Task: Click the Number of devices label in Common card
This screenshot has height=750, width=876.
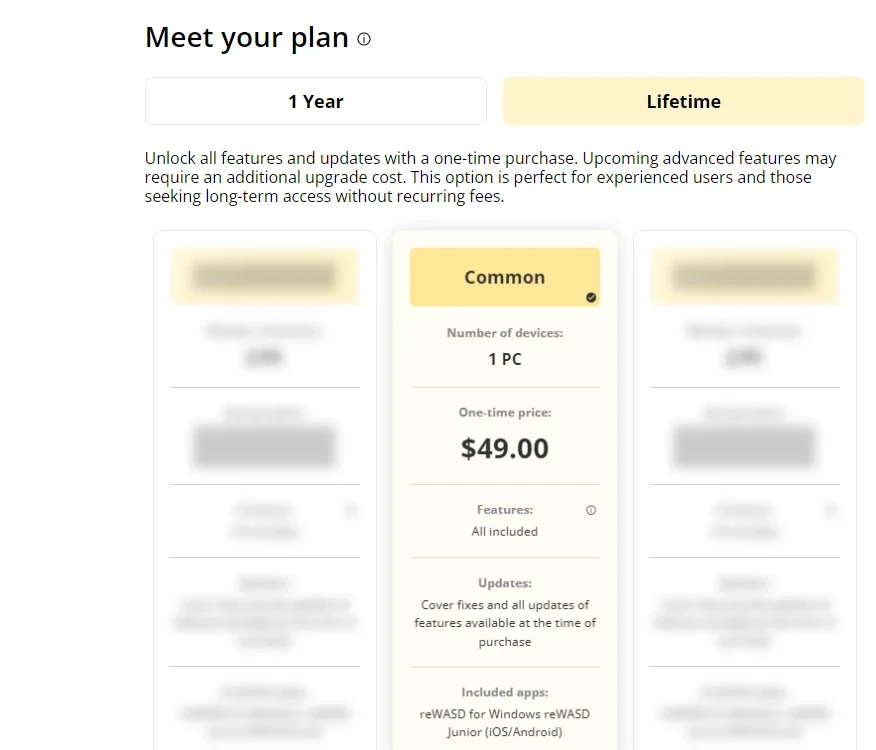Action: click(504, 333)
